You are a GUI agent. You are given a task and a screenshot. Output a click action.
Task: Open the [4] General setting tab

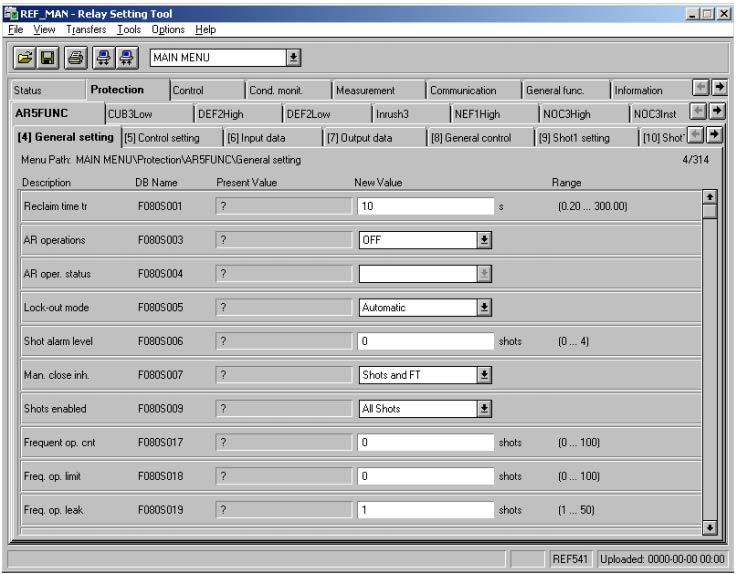click(x=66, y=137)
